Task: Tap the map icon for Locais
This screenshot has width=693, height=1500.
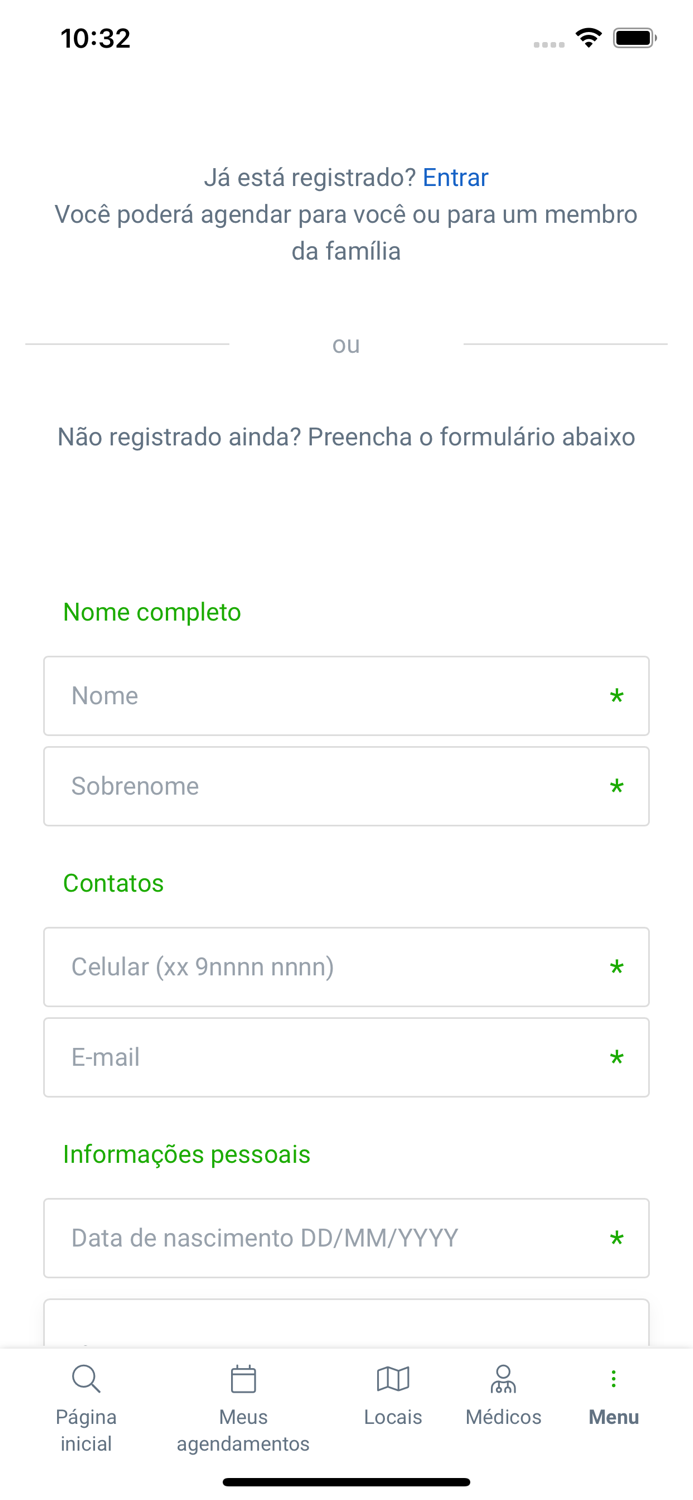Action: [x=393, y=1378]
